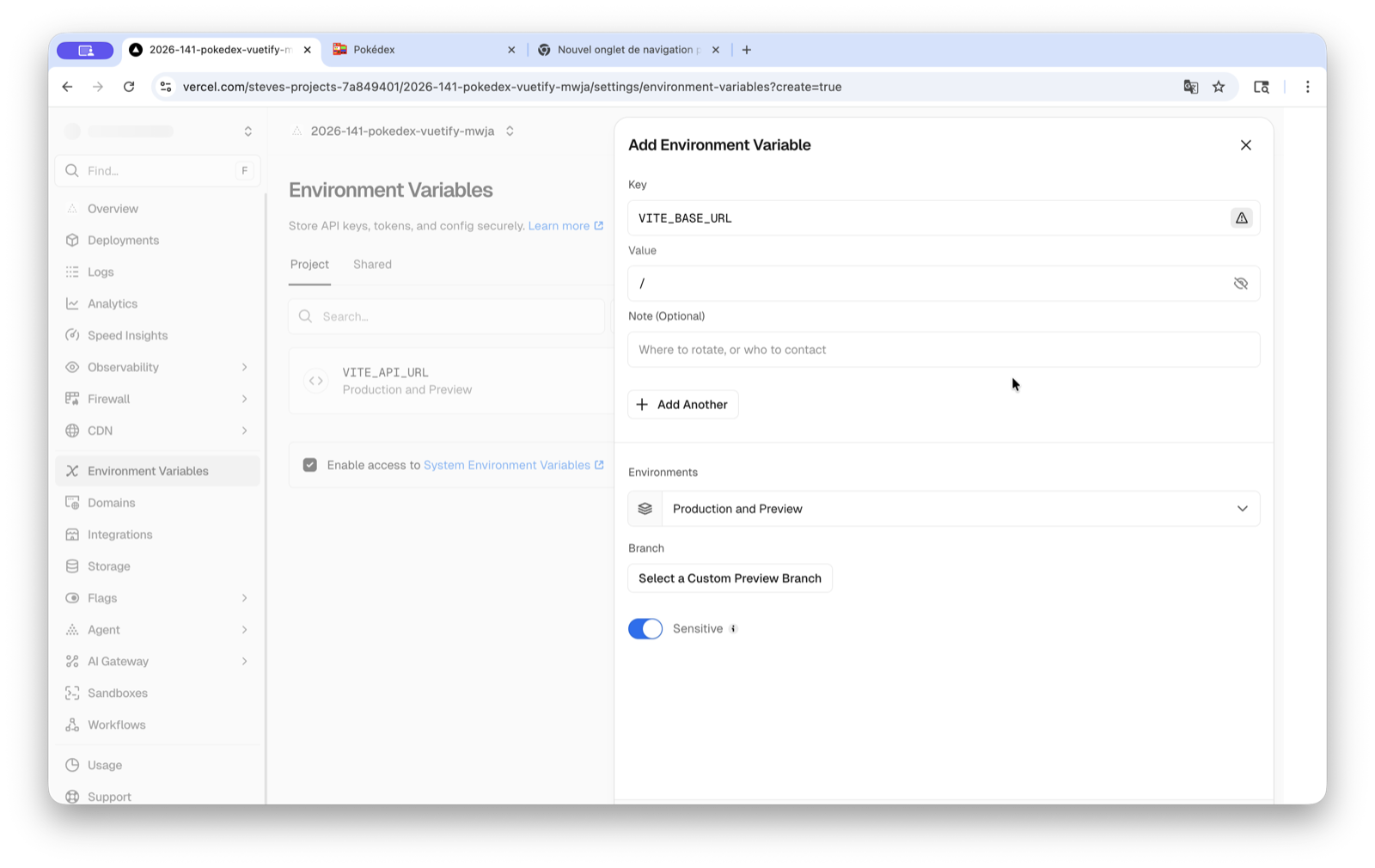
Task: Open the project switcher for 2026-141-pokedex-vuetify-mwja
Action: pos(510,131)
